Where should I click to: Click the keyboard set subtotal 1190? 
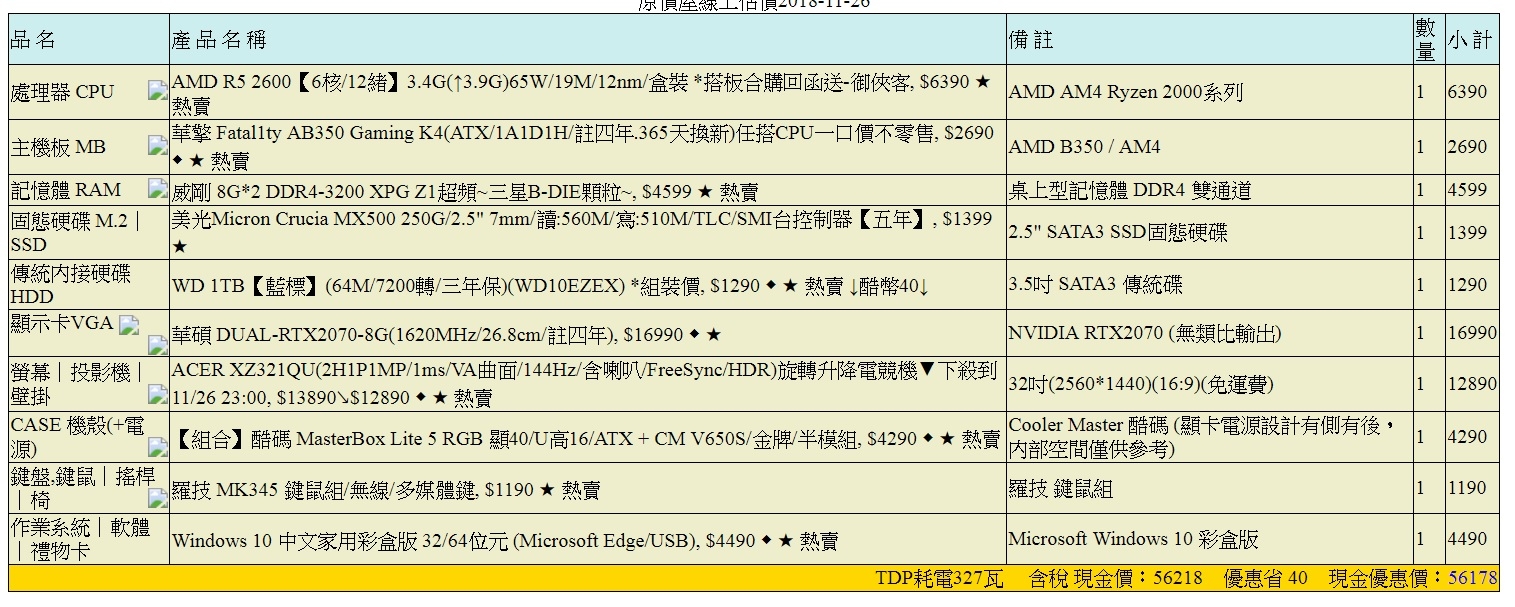1467,489
